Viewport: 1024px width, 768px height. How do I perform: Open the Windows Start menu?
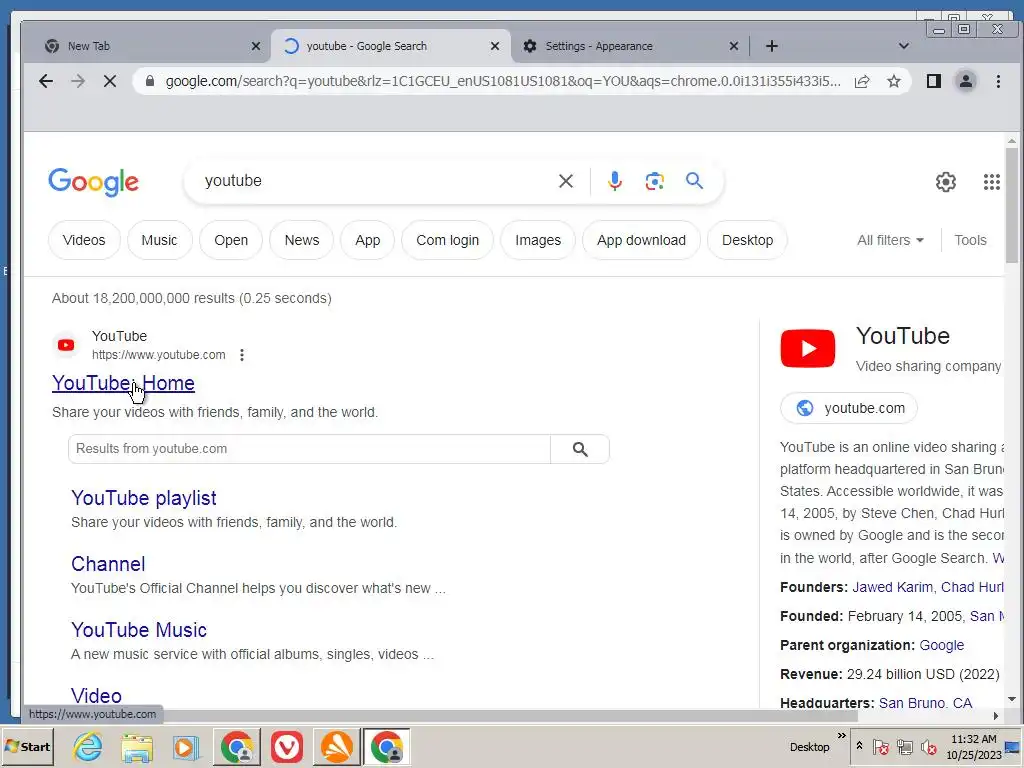tap(27, 746)
